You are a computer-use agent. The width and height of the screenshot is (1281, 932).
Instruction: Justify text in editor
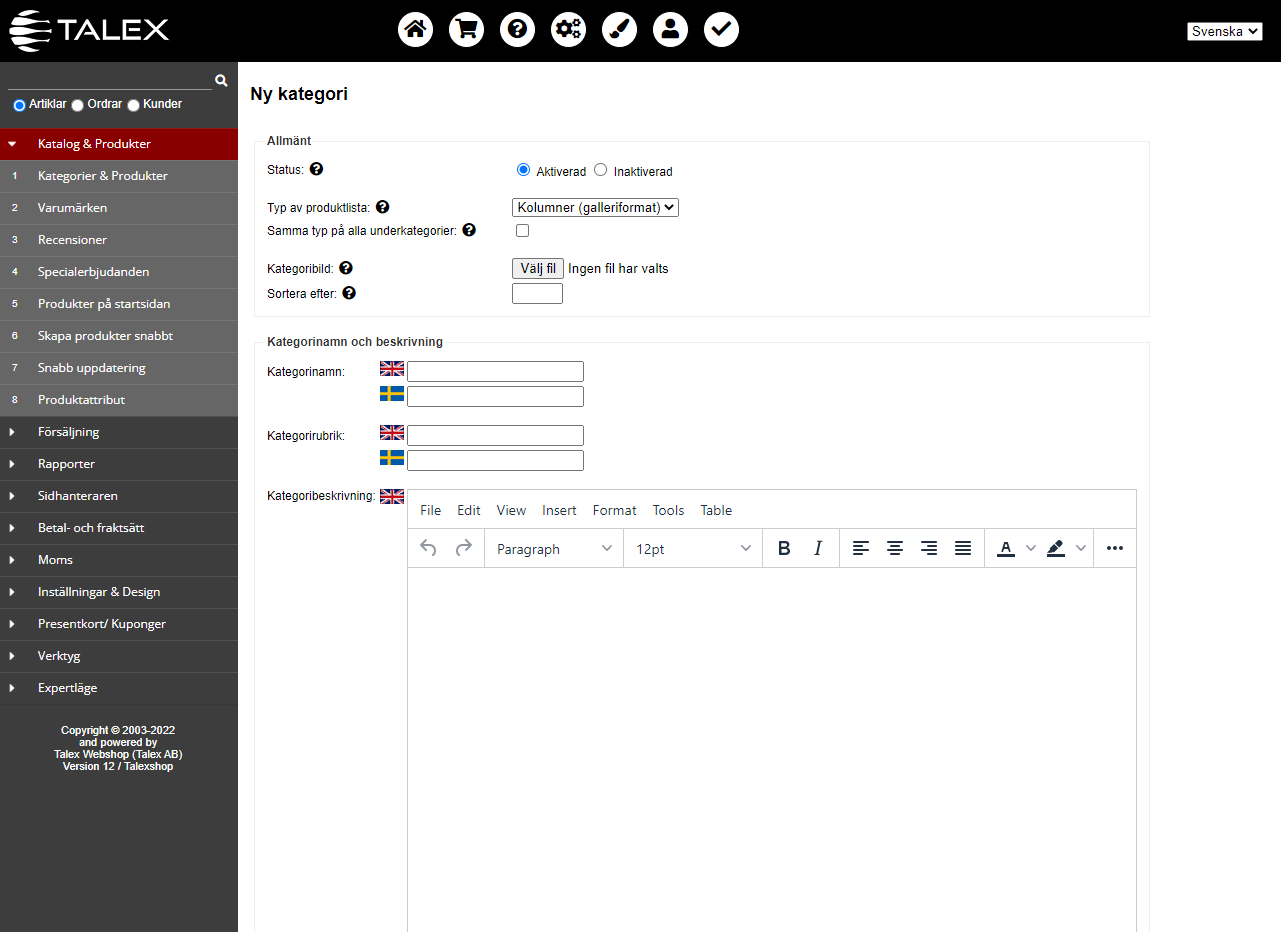coord(963,548)
